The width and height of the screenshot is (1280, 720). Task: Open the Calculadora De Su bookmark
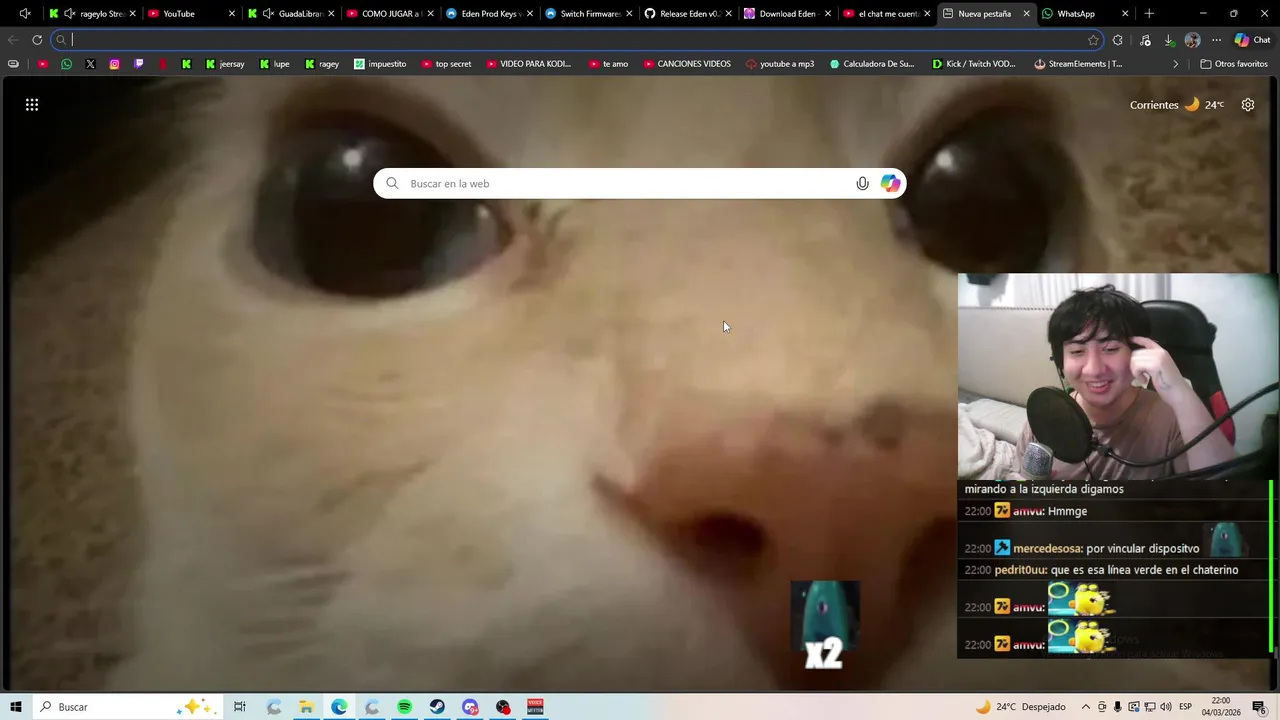click(x=872, y=64)
